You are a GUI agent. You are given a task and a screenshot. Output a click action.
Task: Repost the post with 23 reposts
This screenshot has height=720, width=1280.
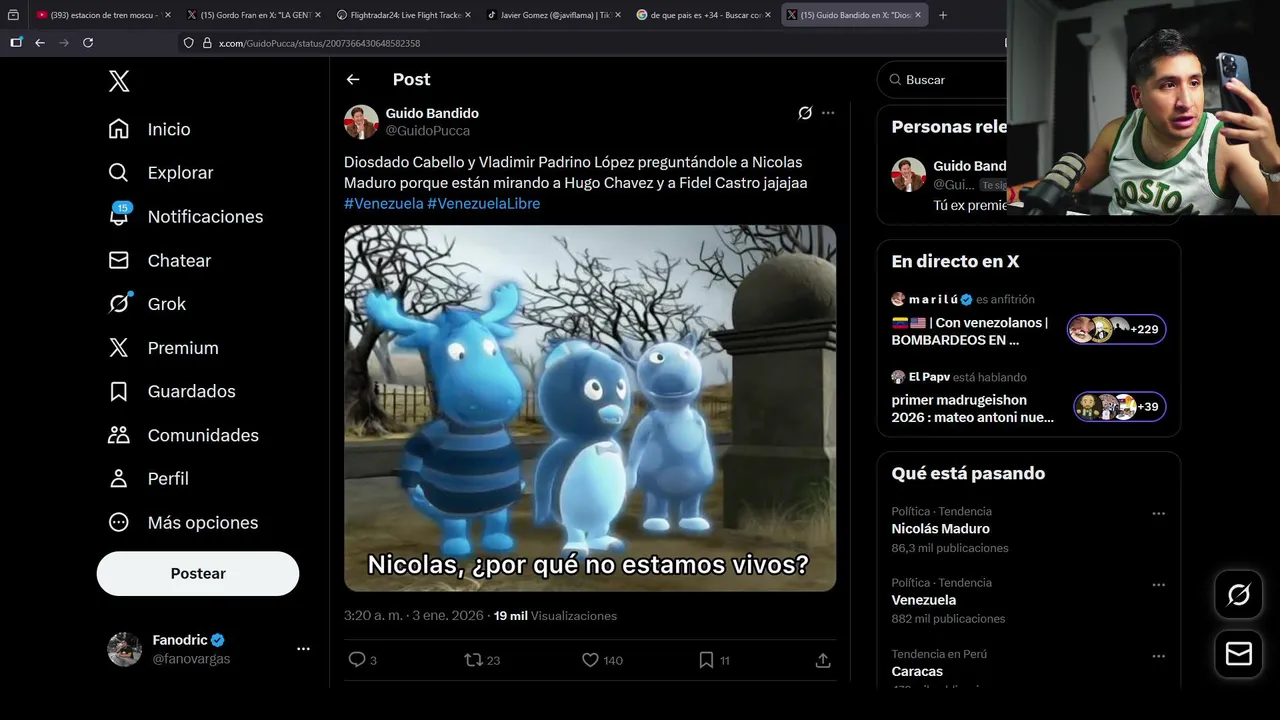click(x=482, y=660)
